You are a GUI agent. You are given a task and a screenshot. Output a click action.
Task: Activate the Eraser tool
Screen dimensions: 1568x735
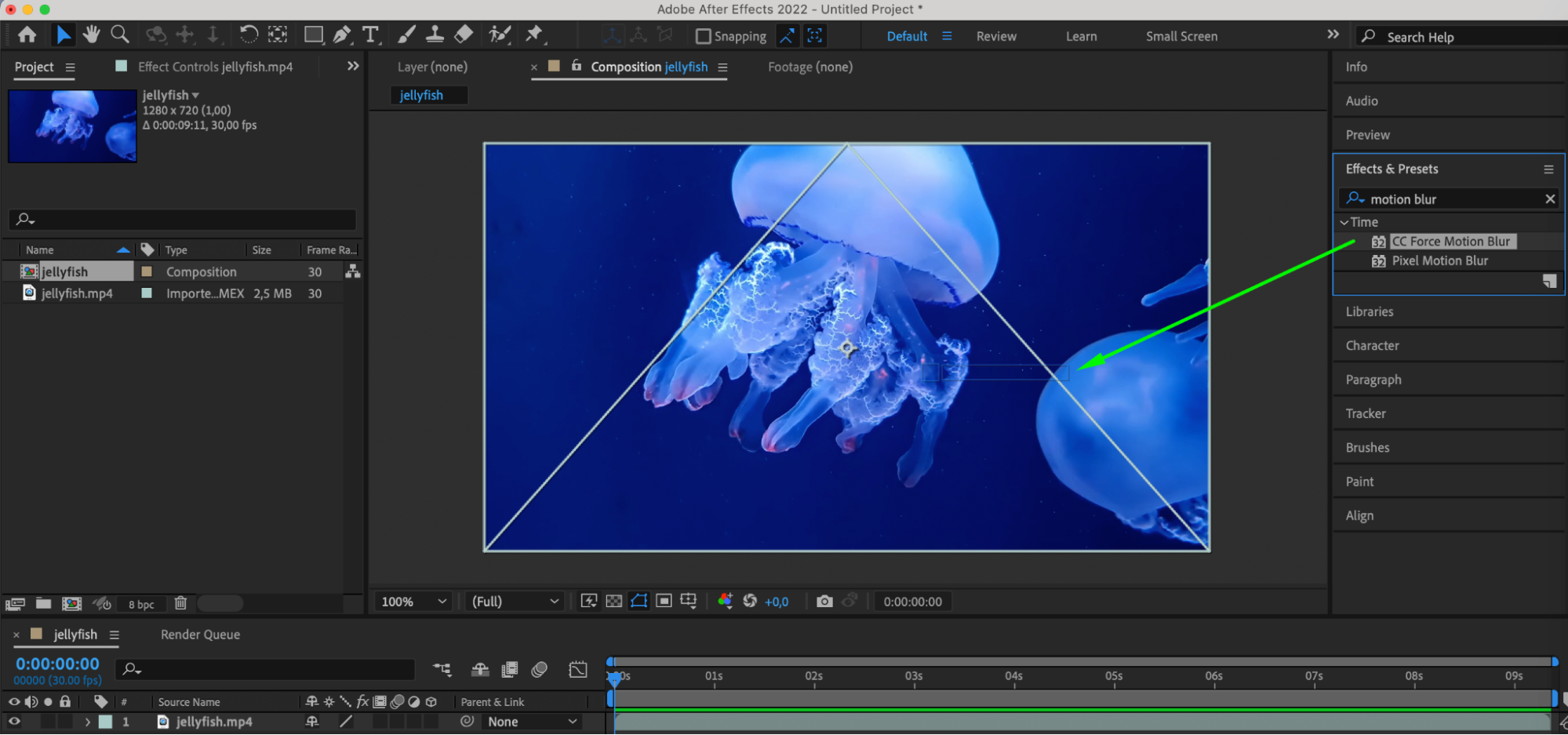point(464,35)
